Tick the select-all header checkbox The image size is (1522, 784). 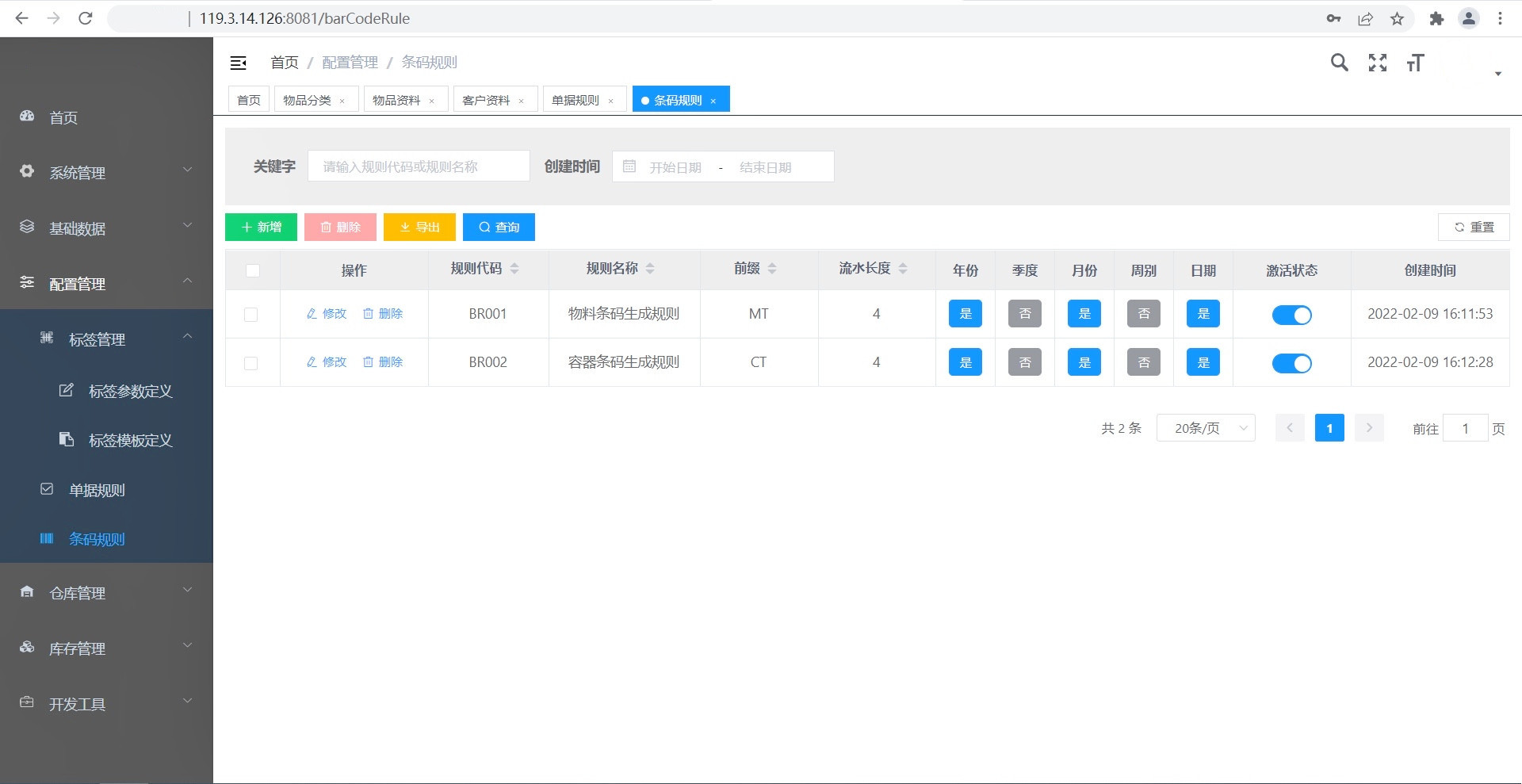tap(253, 270)
